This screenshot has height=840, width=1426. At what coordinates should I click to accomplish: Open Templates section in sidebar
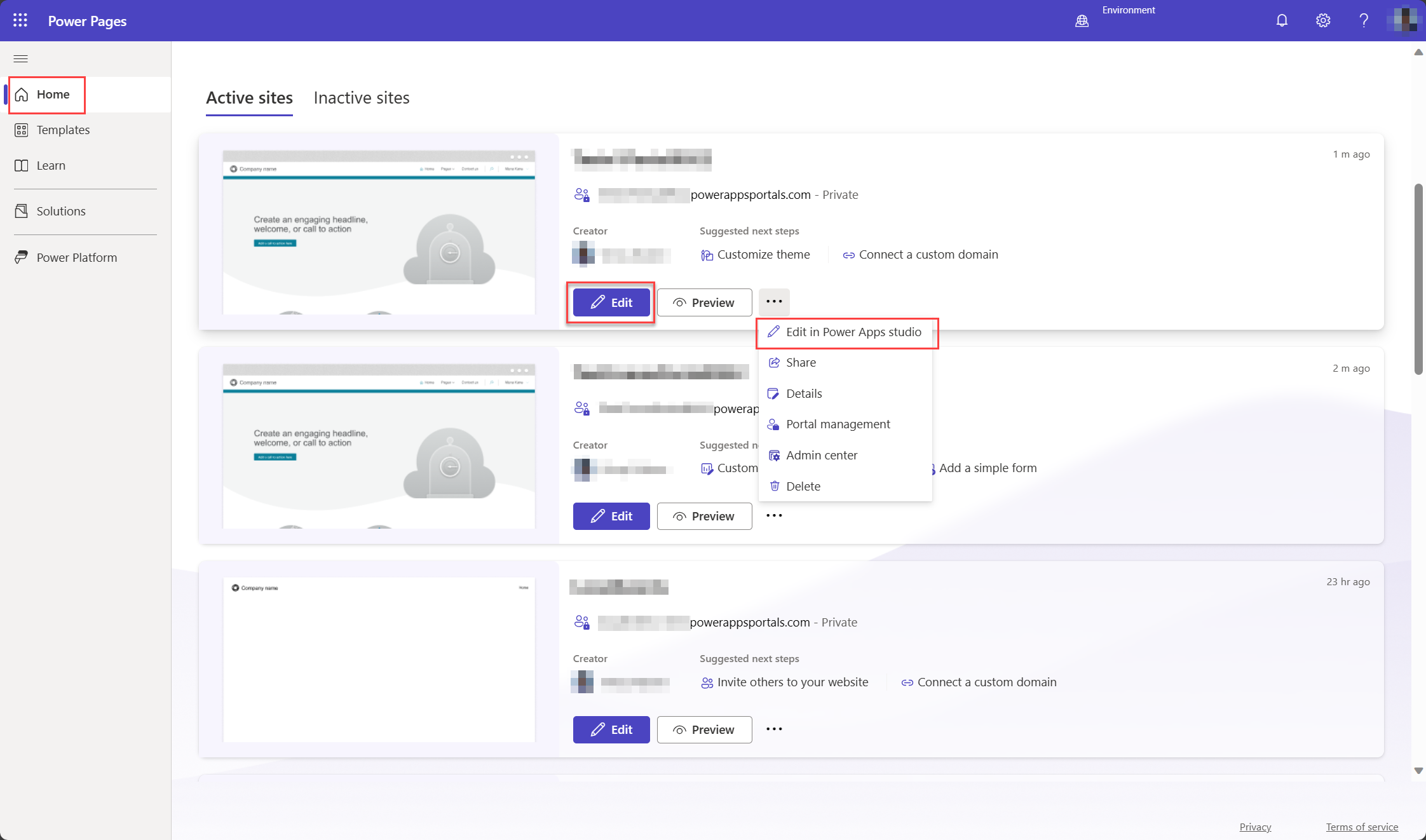tap(63, 129)
